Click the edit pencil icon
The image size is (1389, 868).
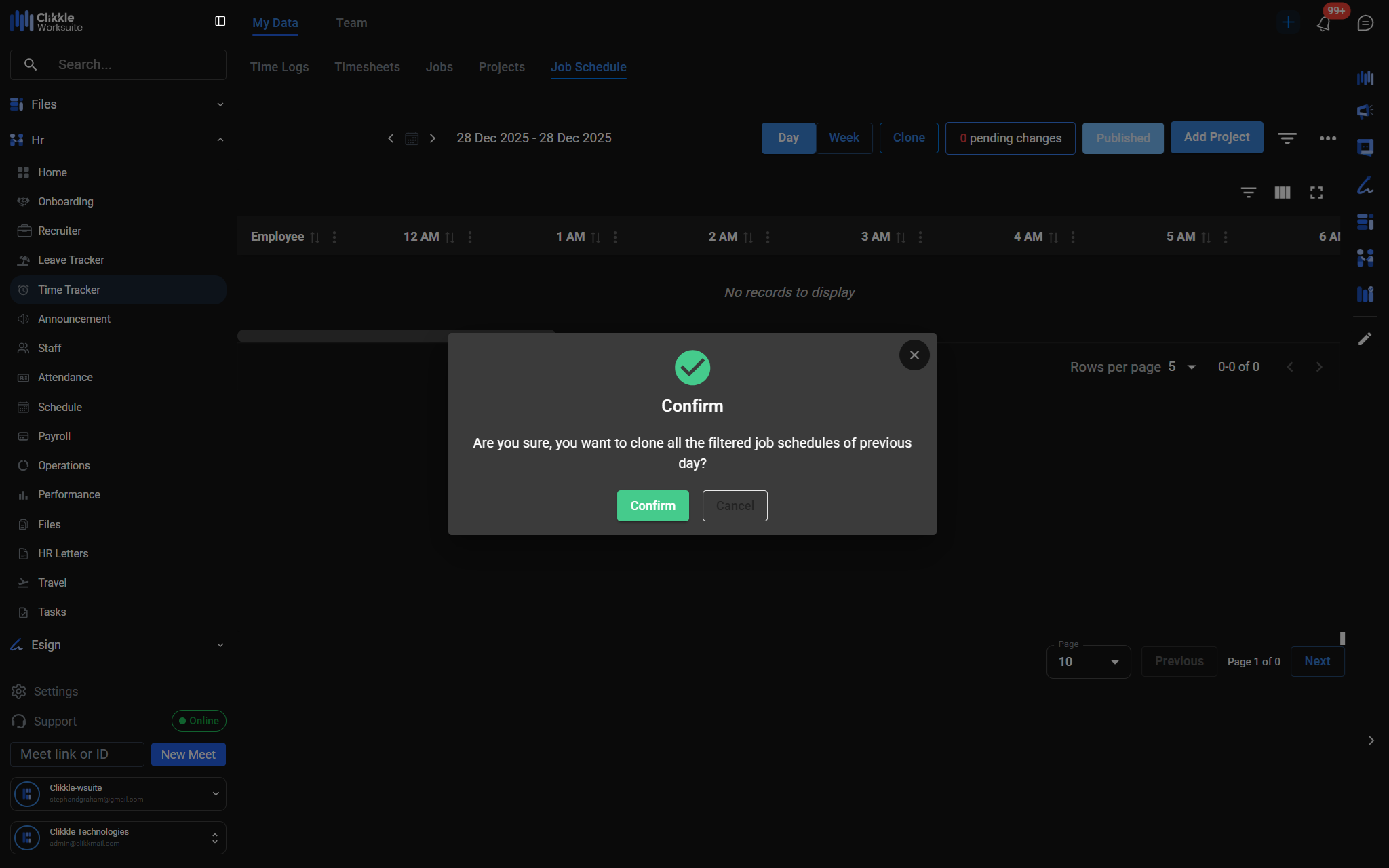click(1365, 338)
